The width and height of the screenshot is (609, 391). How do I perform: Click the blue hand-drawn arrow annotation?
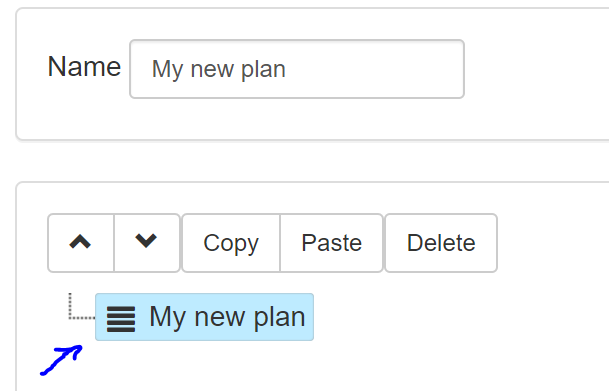pos(61,360)
